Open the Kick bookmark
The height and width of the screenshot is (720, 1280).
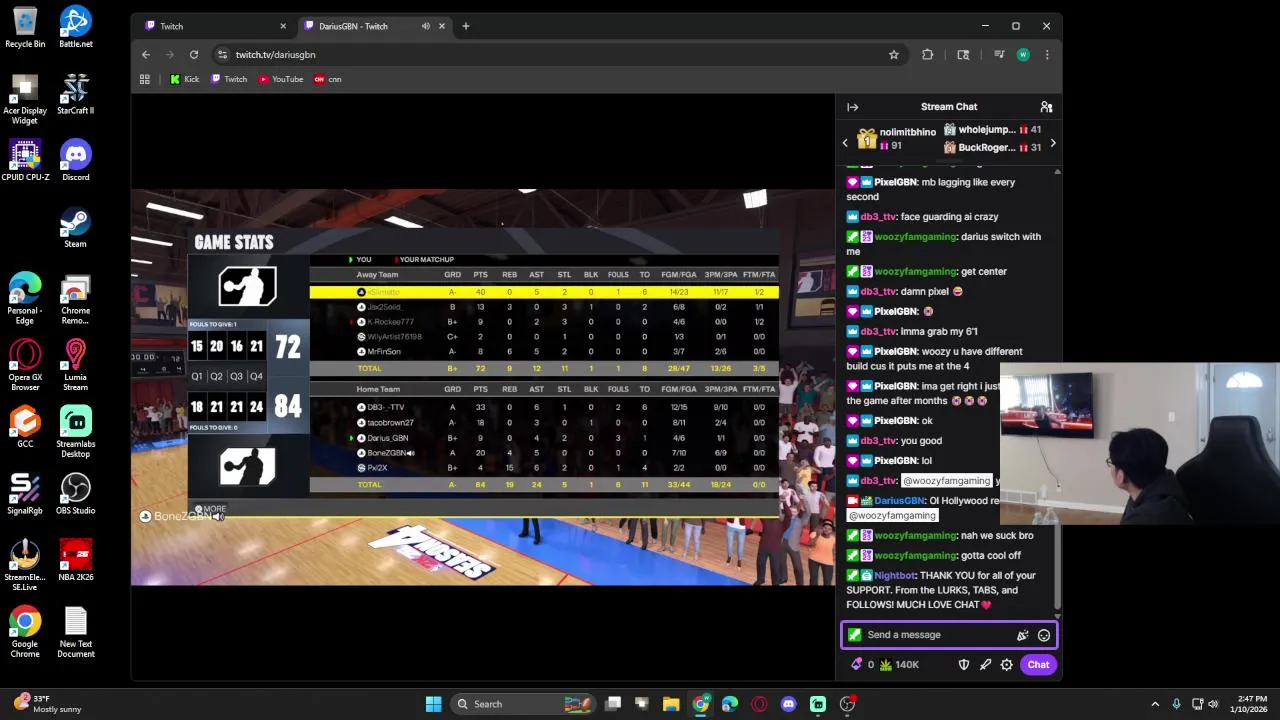pos(184,79)
